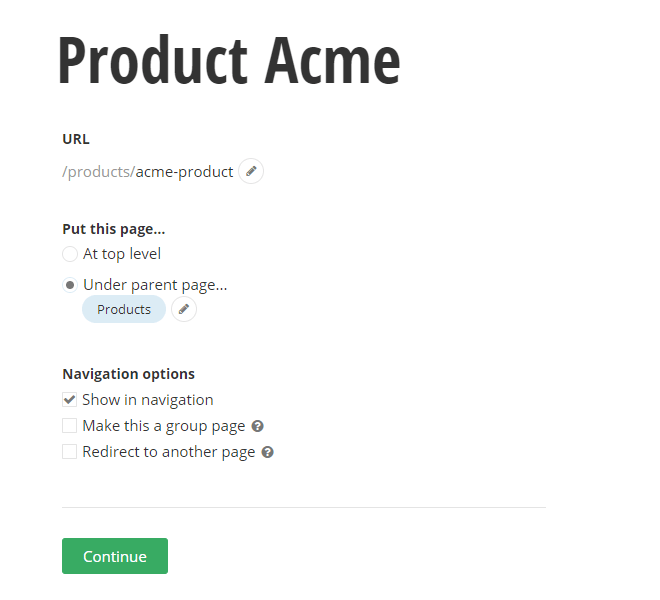Enable the 'Make this a group page' checkbox

(70, 426)
